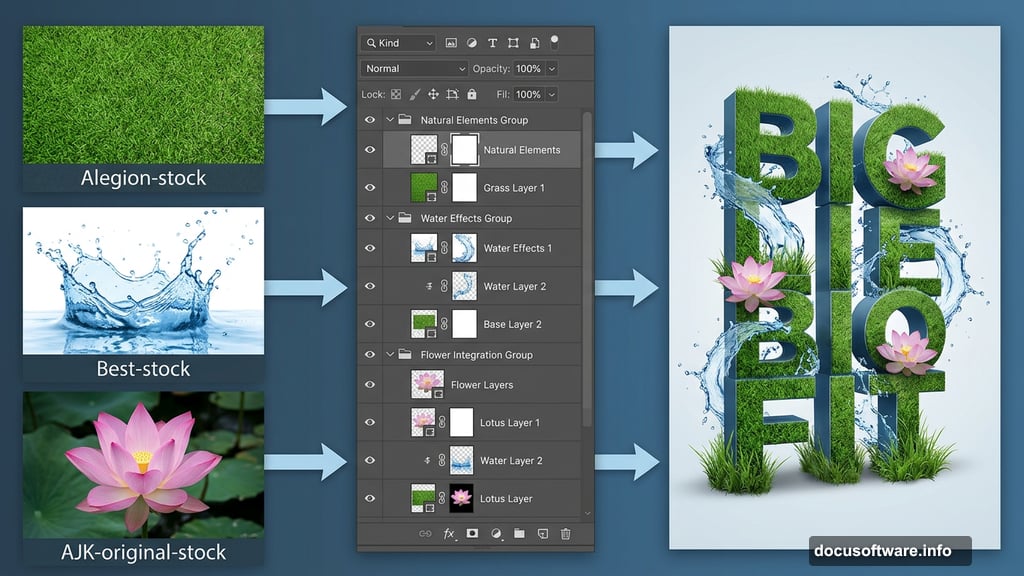The height and width of the screenshot is (576, 1024).
Task: Select the Natural Elements layer
Action: point(520,148)
